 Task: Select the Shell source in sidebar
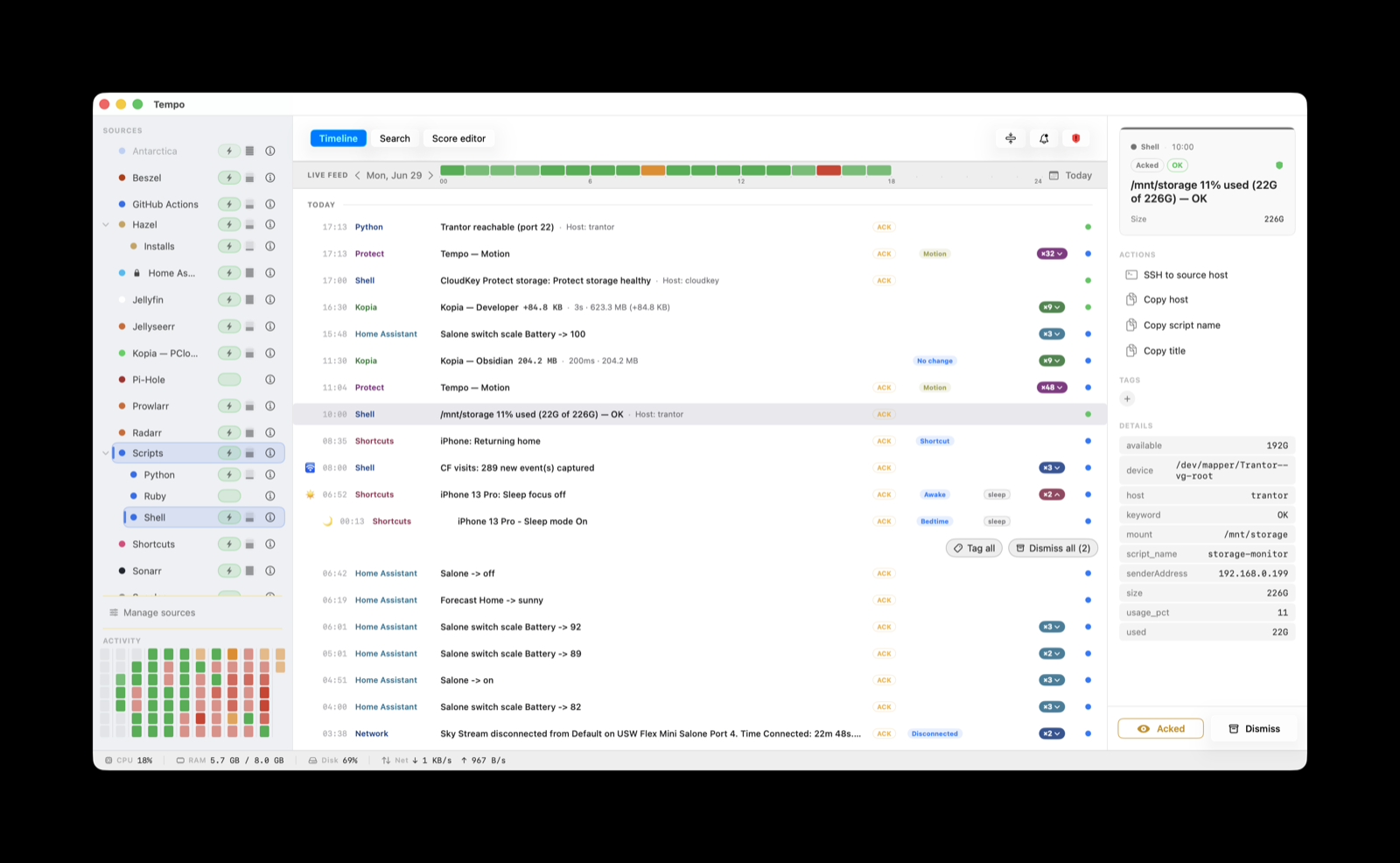[205, 517]
